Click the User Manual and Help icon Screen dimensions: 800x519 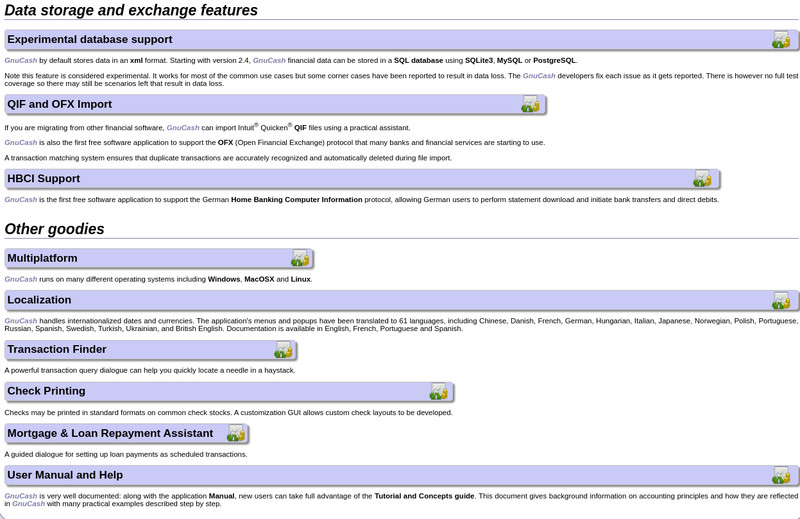[x=781, y=475]
